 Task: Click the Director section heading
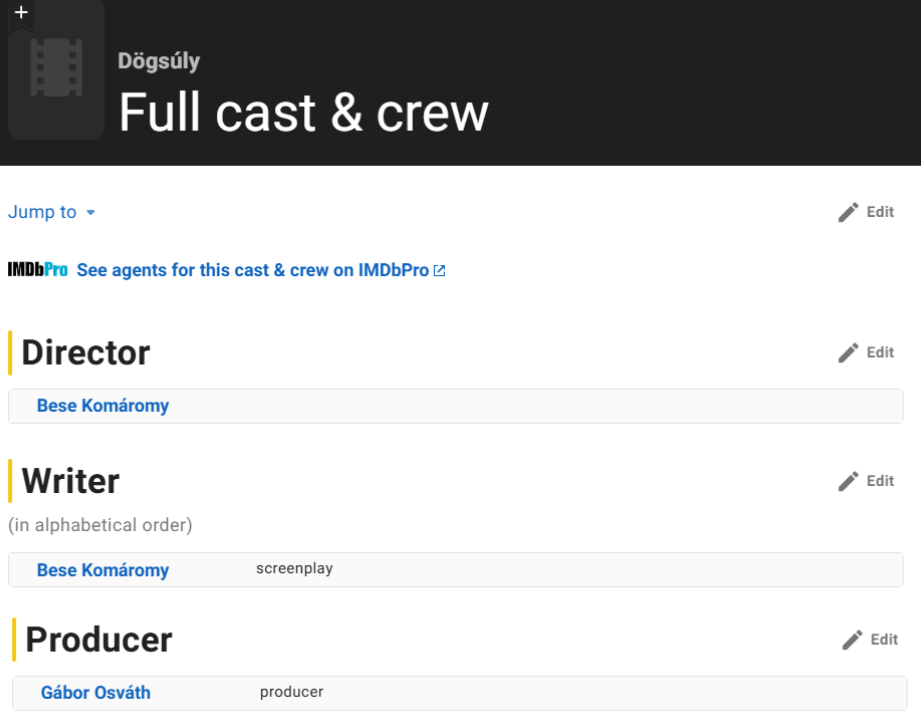pos(86,352)
